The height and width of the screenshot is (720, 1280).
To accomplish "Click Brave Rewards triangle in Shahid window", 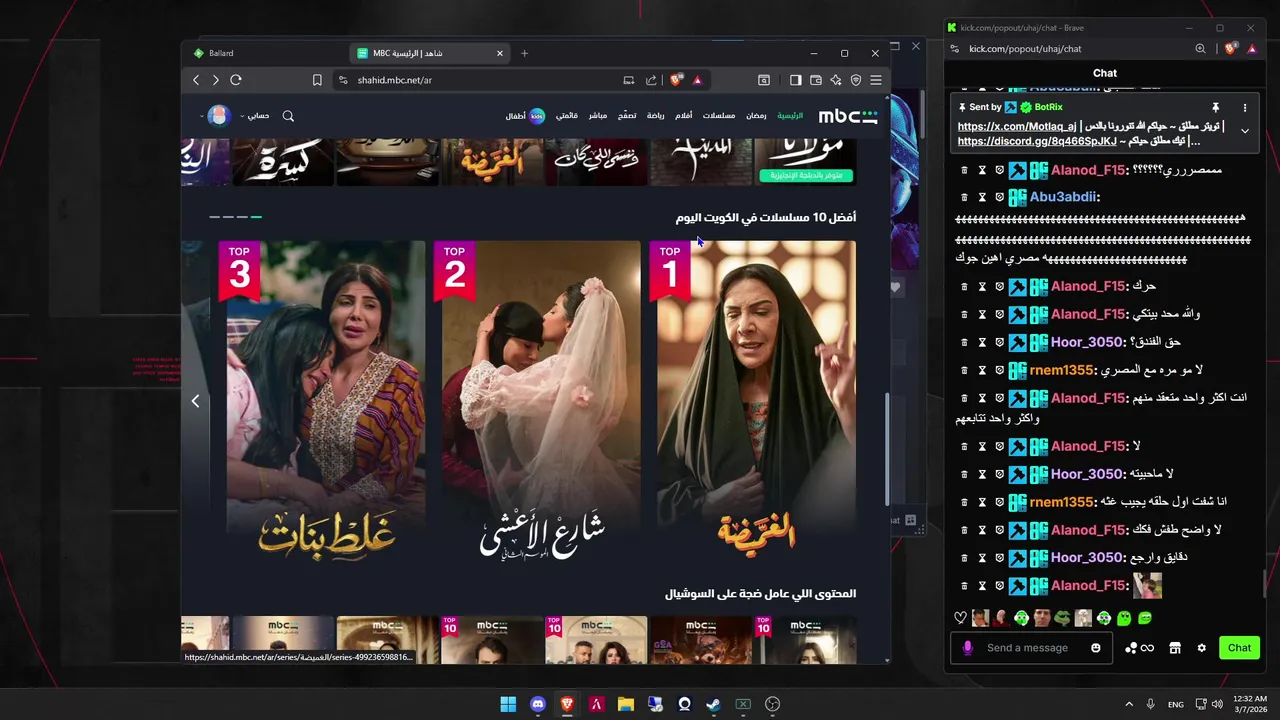I will (x=697, y=80).
